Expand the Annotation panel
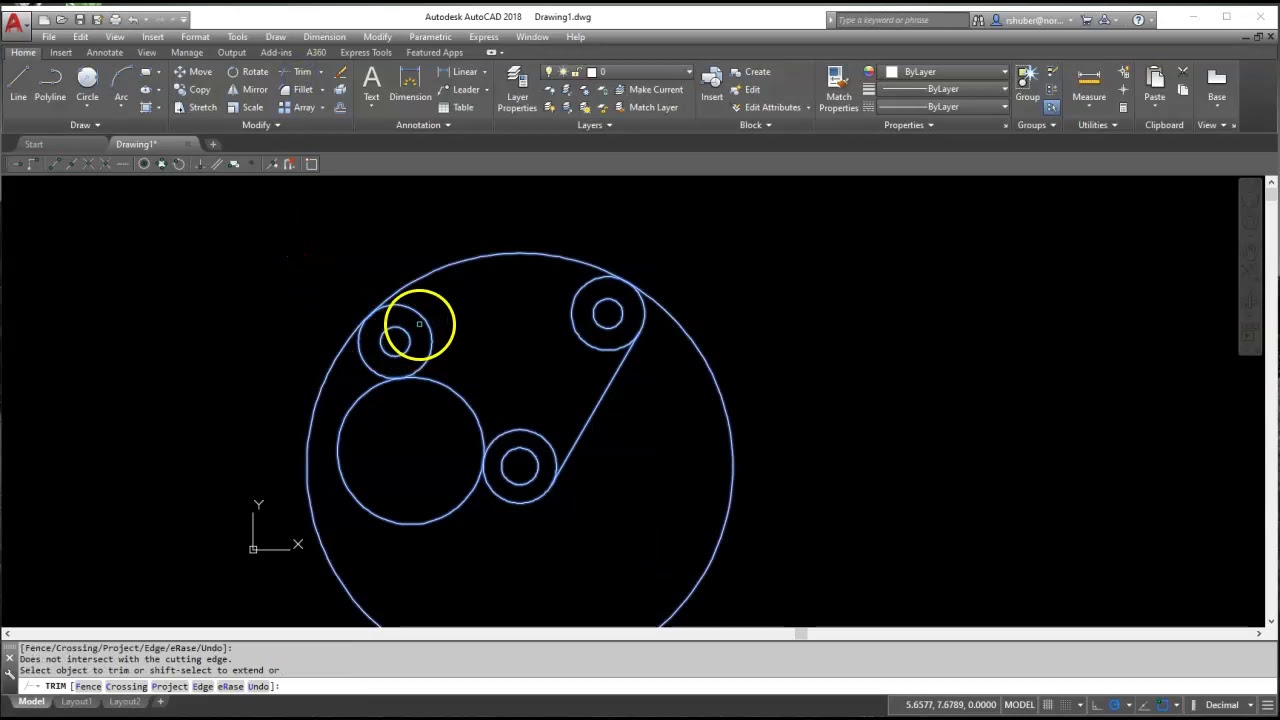The height and width of the screenshot is (720, 1280). point(423,125)
